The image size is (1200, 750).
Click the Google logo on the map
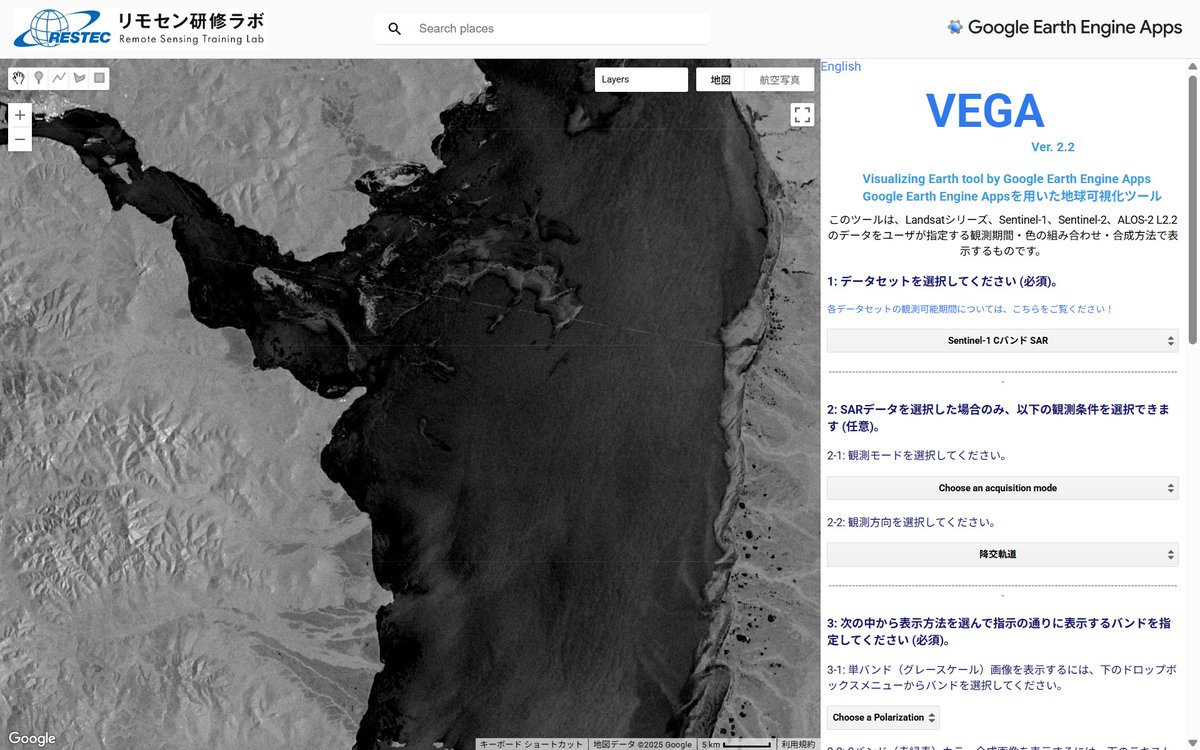point(32,738)
